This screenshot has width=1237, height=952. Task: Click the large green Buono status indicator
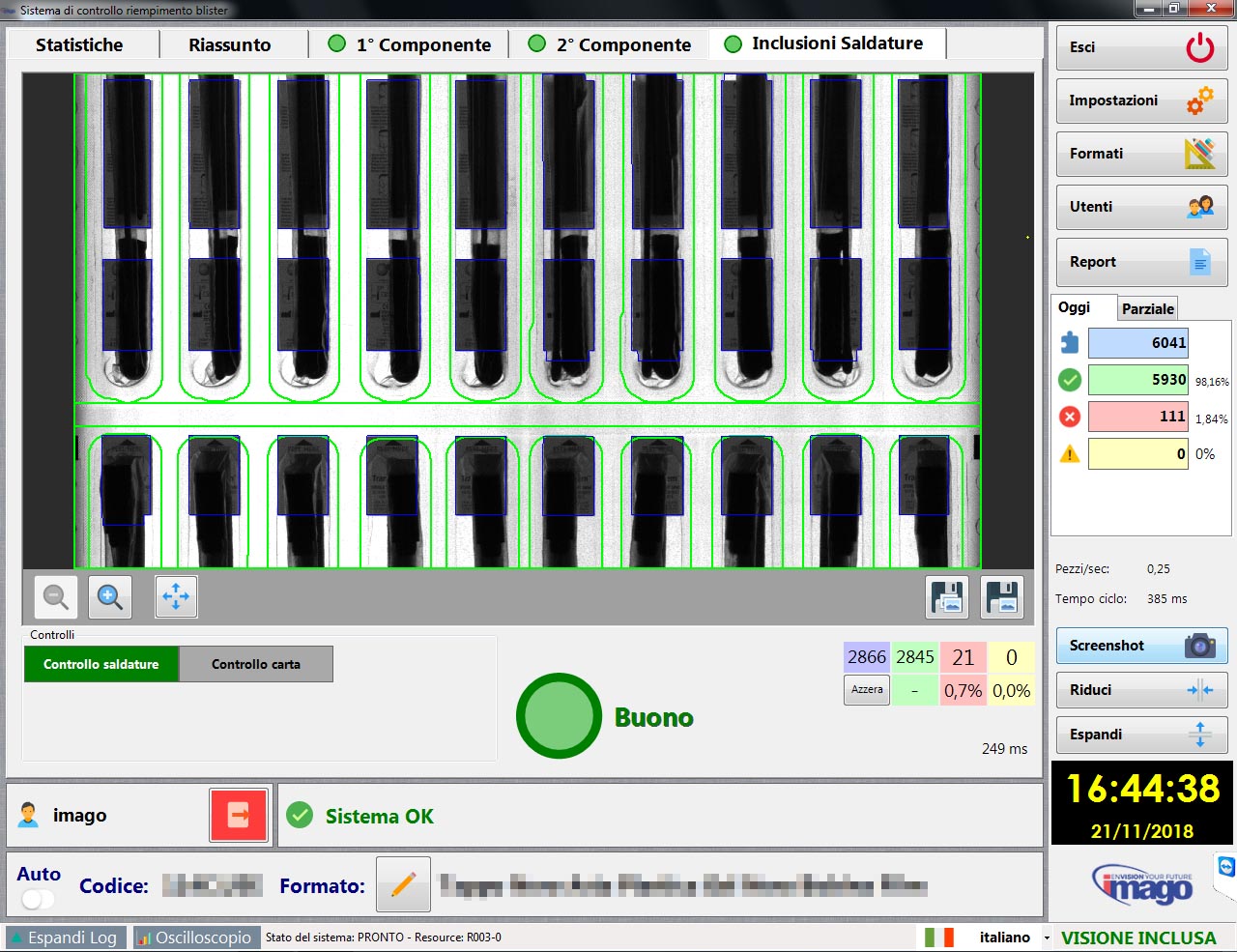click(560, 716)
